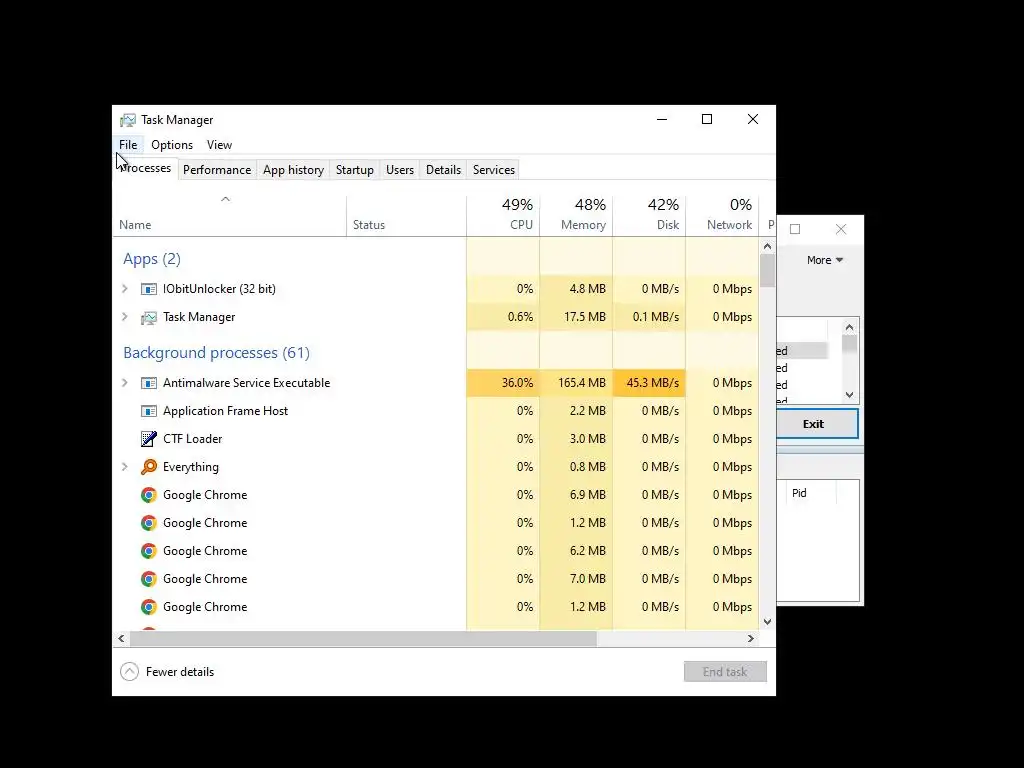Sort processes by Memory column
The width and height of the screenshot is (1024, 768).
tap(577, 216)
